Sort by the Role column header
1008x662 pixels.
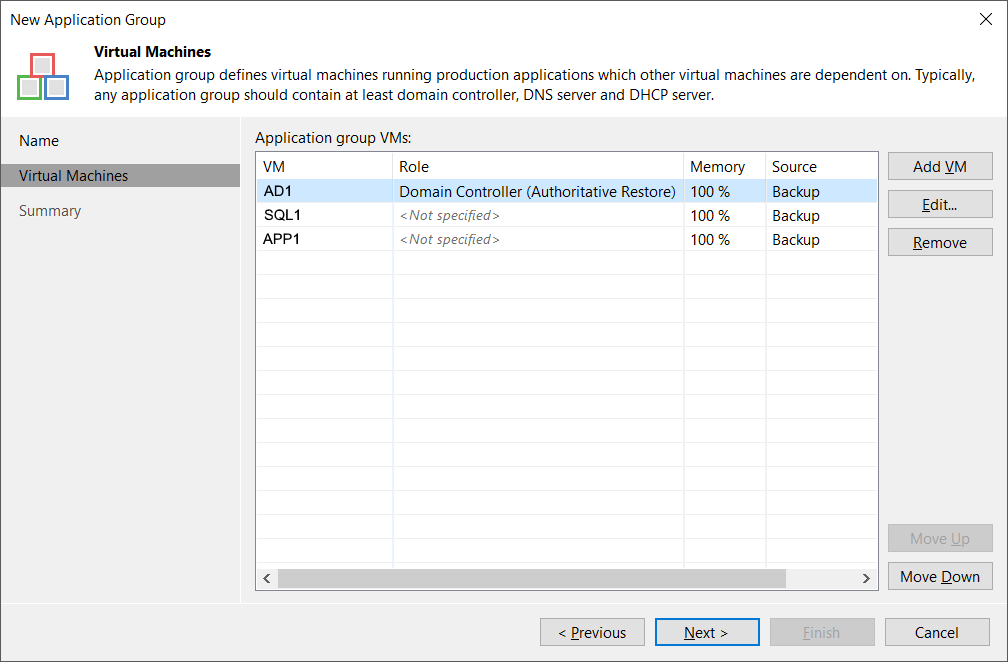[538, 166]
